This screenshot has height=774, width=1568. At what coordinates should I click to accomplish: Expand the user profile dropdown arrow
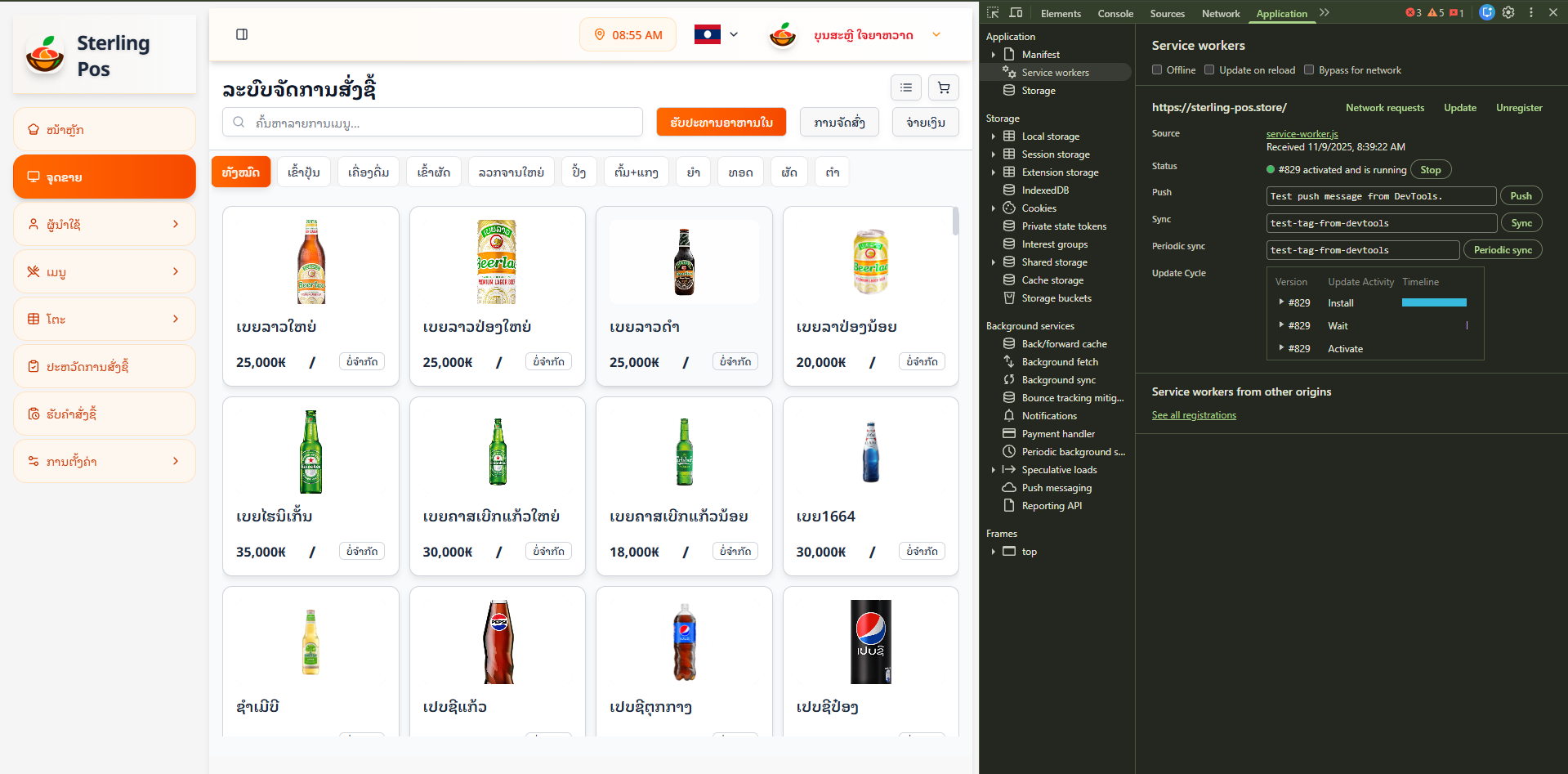936,34
